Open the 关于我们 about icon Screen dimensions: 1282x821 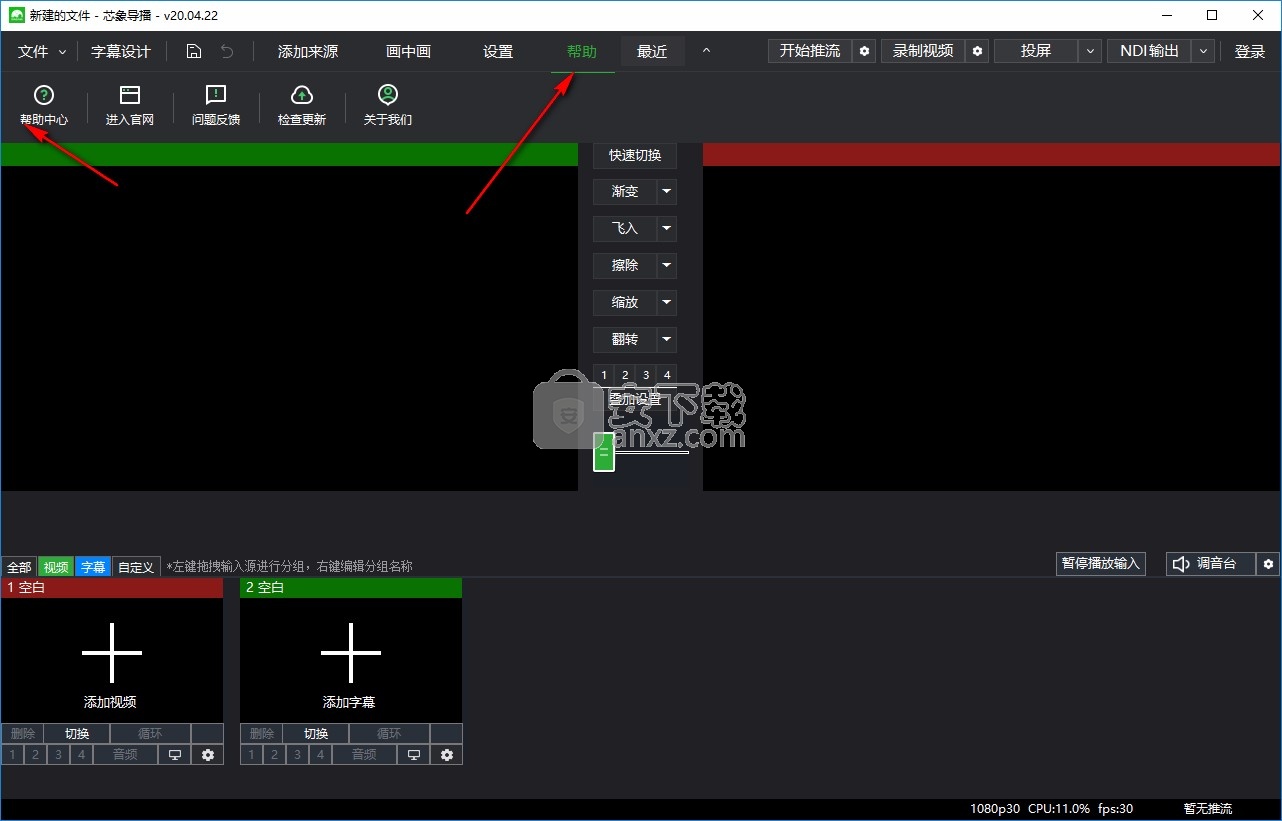388,95
